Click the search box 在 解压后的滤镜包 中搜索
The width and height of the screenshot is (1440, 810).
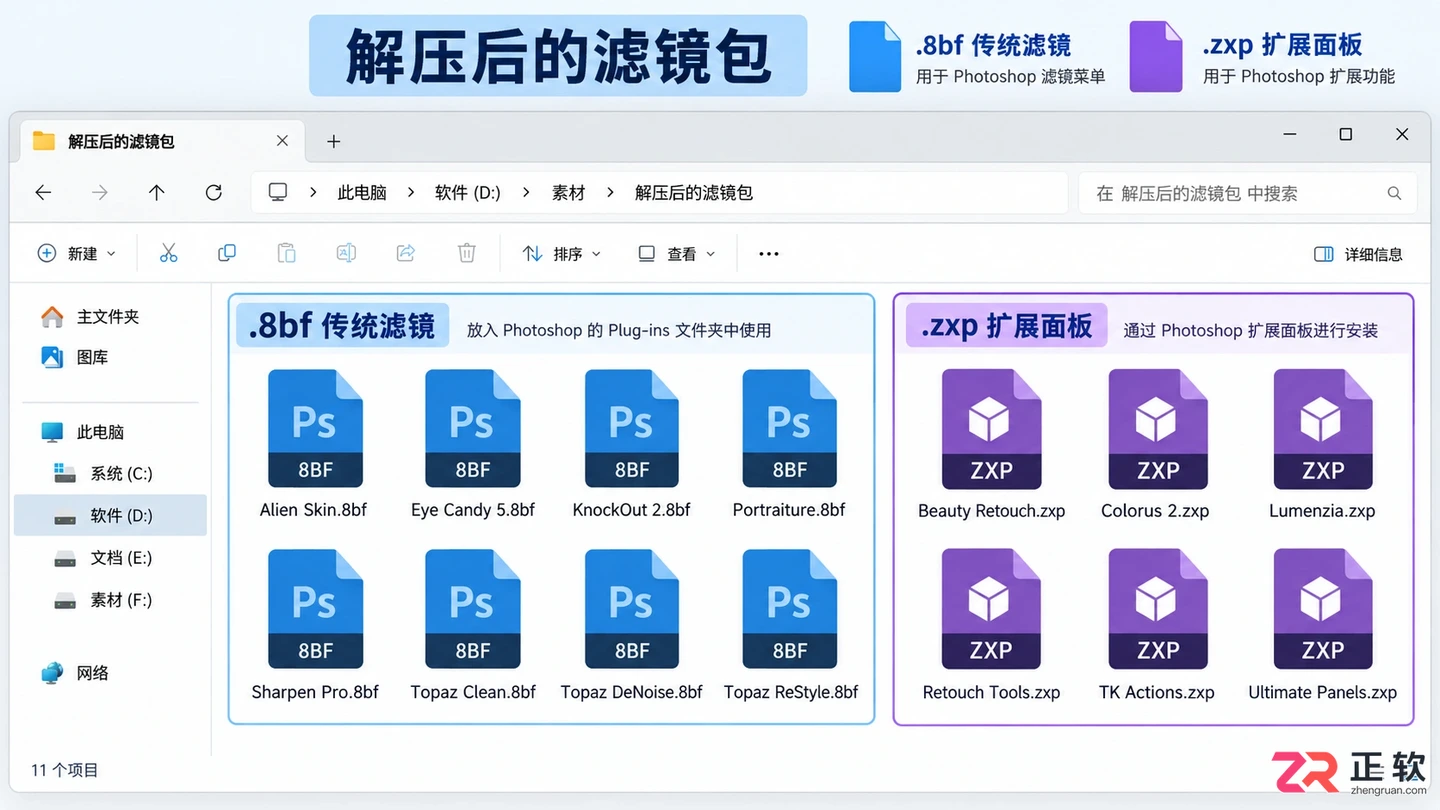point(1247,193)
